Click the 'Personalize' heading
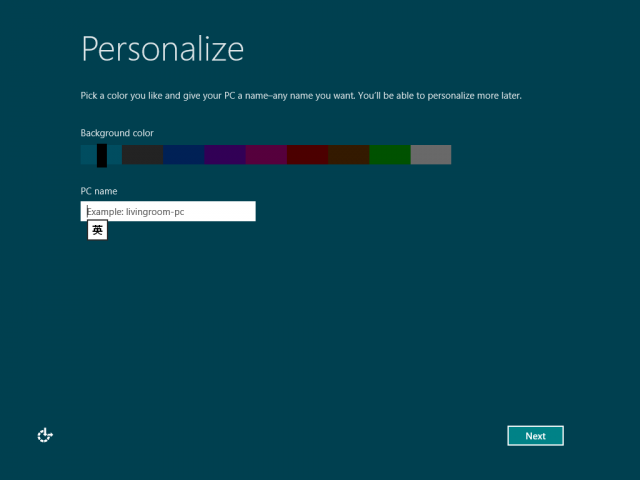Image resolution: width=640 pixels, height=480 pixels. [x=162, y=49]
